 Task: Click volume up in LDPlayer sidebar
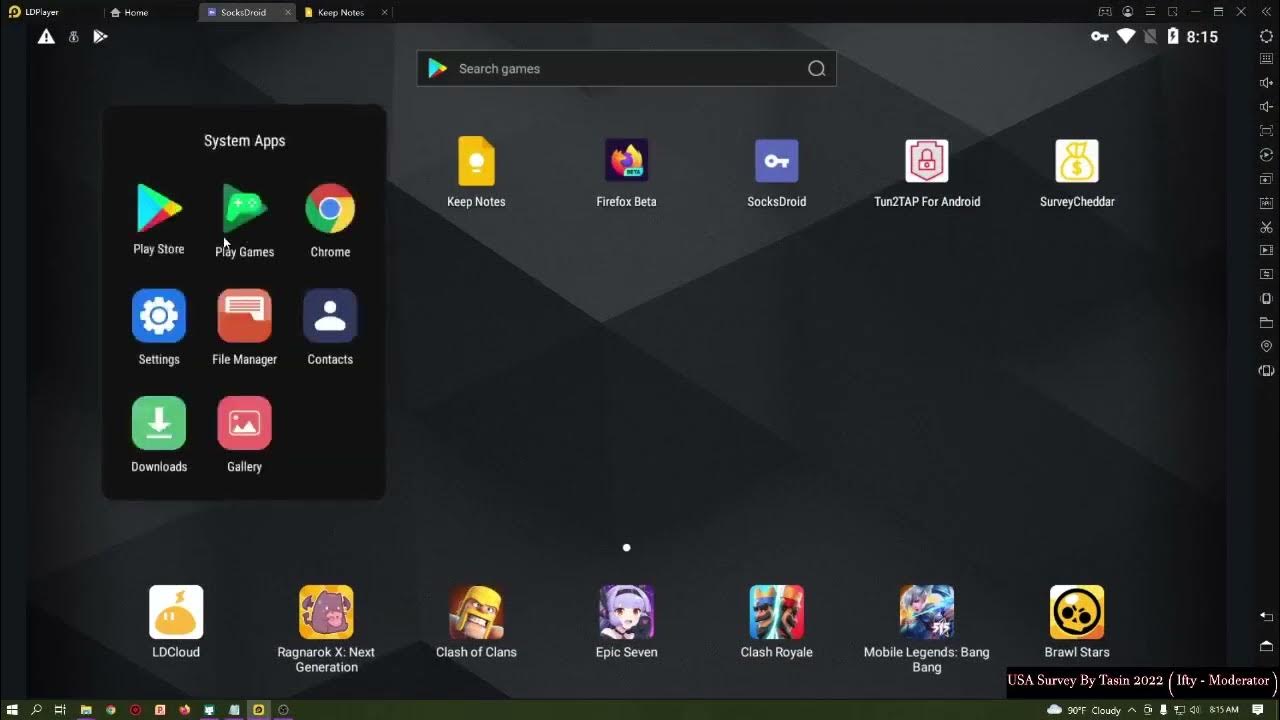coord(1266,83)
